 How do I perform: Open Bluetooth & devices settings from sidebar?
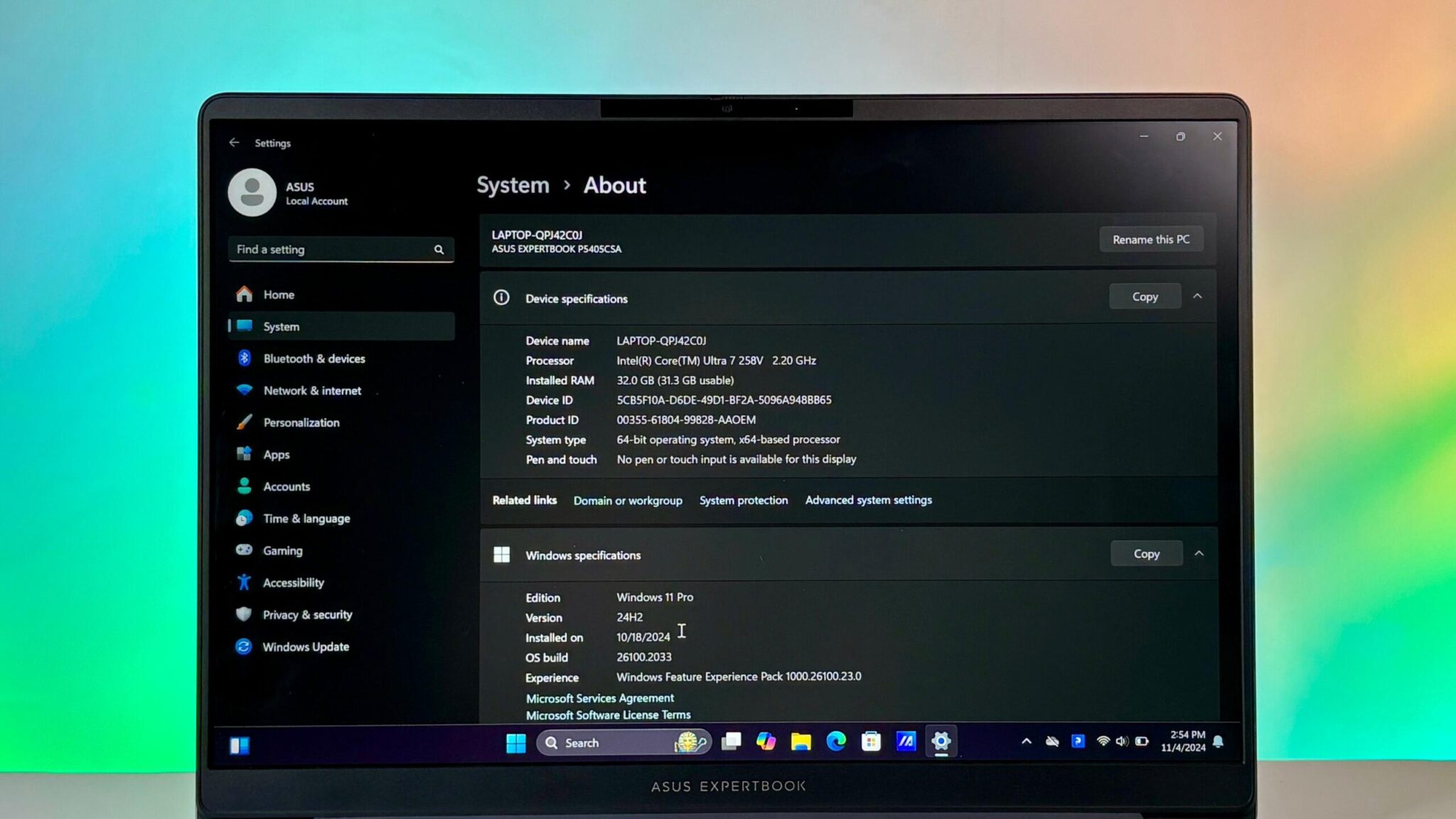pos(314,358)
